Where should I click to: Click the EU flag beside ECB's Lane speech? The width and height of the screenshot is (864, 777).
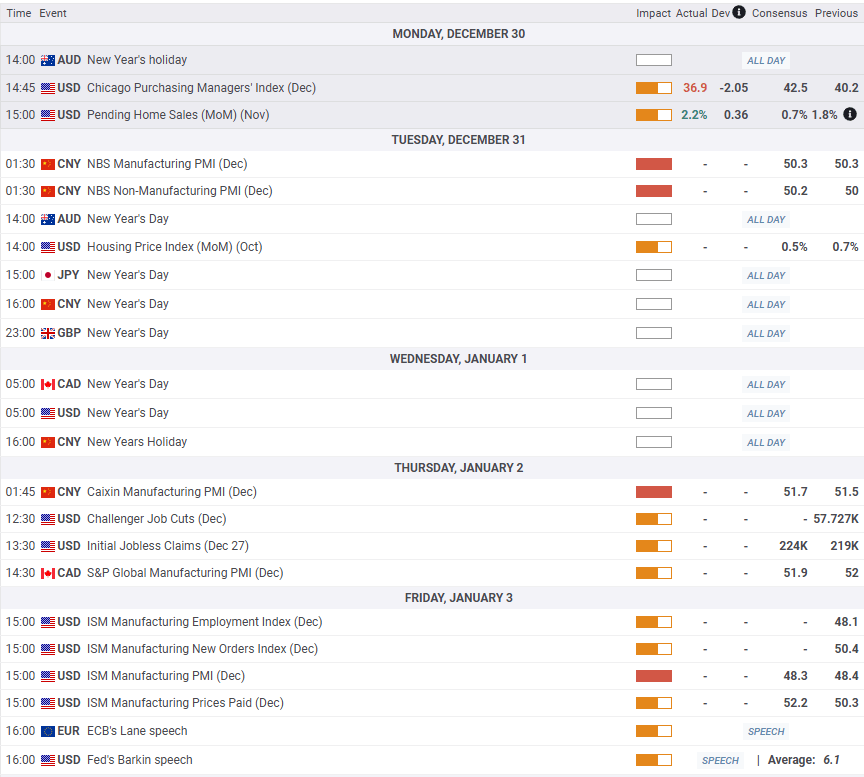[48, 731]
